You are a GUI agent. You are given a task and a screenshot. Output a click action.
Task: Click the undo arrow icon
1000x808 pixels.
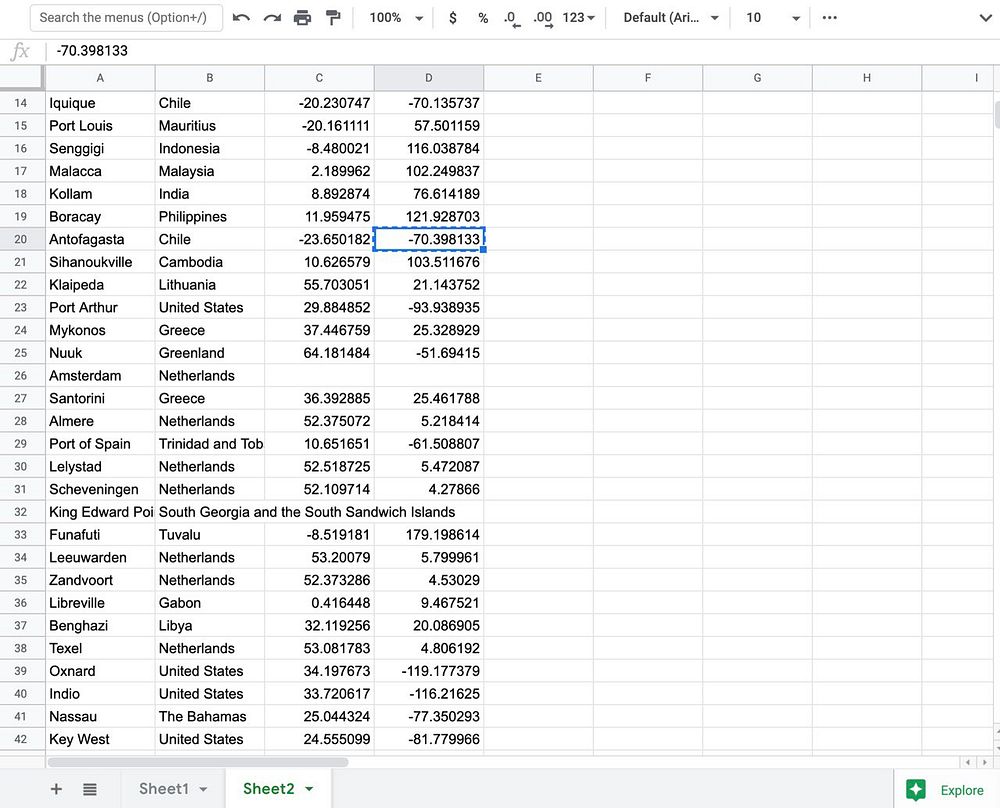241,18
